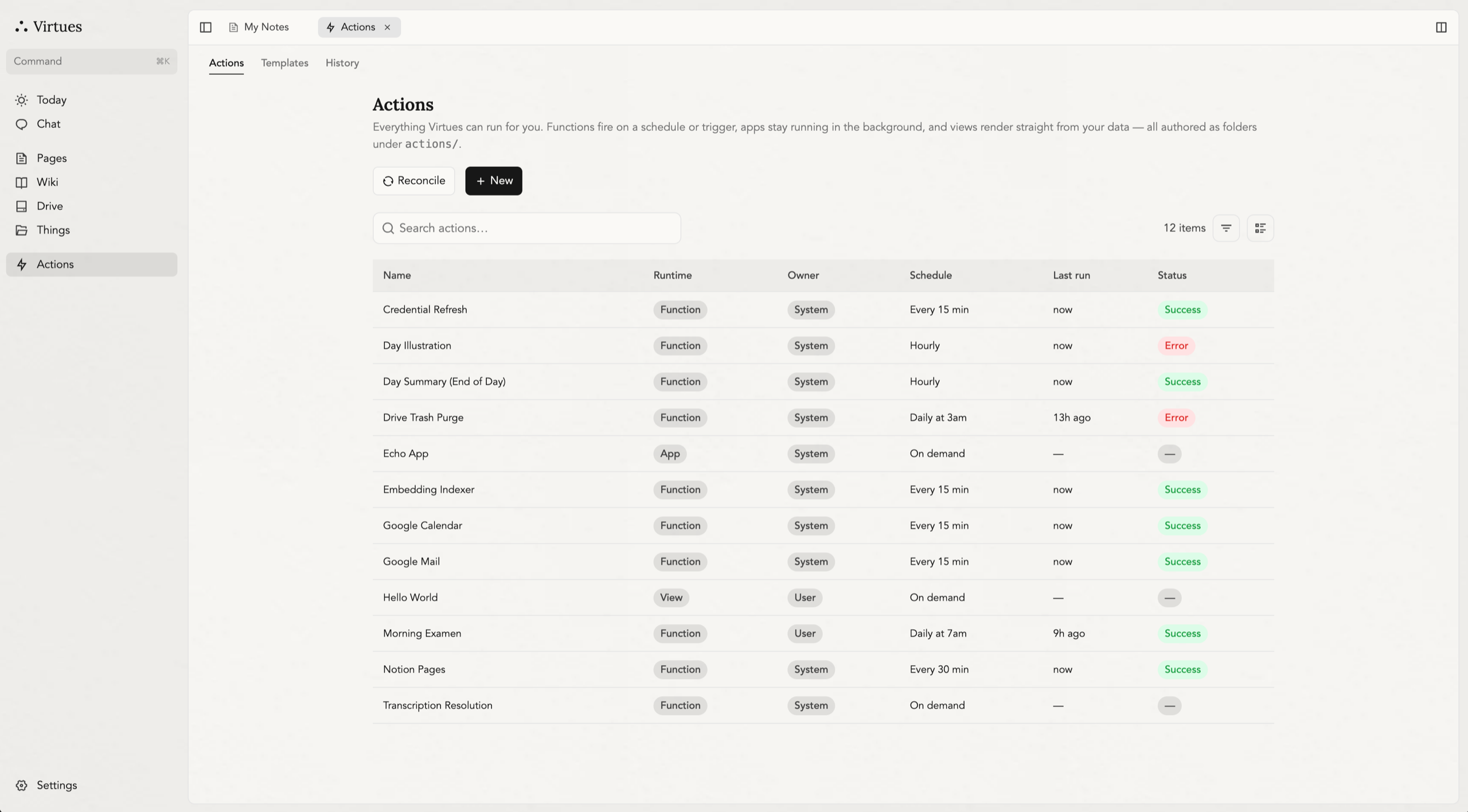The height and width of the screenshot is (812, 1468).
Task: Click the Error status of Day Illustration
Action: (1176, 346)
